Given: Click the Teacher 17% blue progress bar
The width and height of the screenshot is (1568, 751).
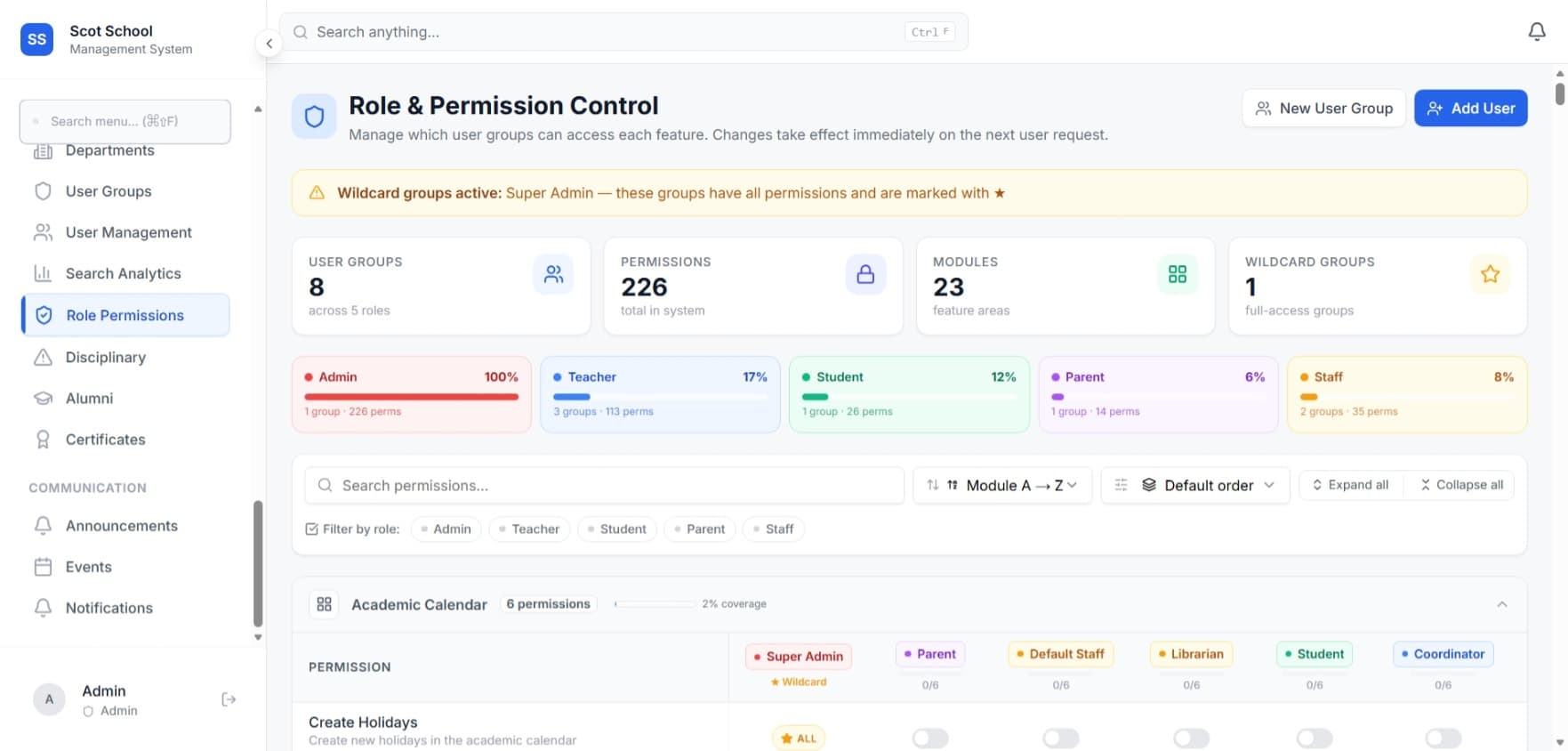Looking at the screenshot, I should [660, 397].
